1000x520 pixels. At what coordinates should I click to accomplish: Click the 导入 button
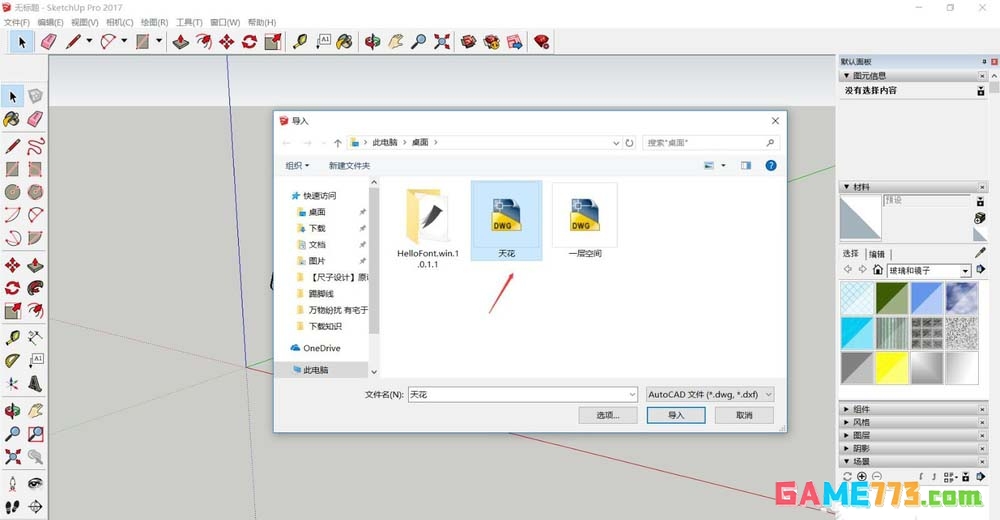pos(676,415)
